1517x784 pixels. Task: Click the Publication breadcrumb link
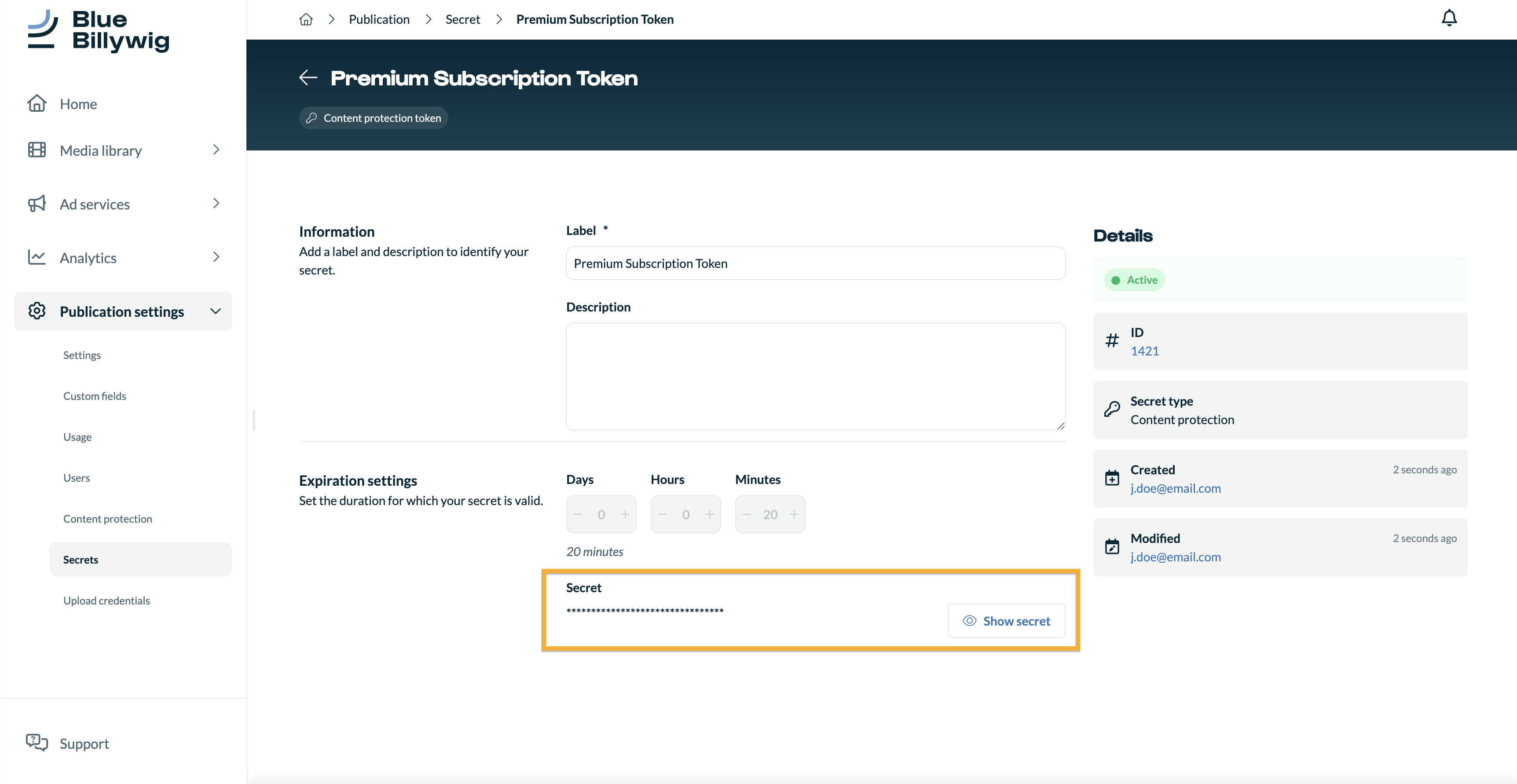(379, 19)
